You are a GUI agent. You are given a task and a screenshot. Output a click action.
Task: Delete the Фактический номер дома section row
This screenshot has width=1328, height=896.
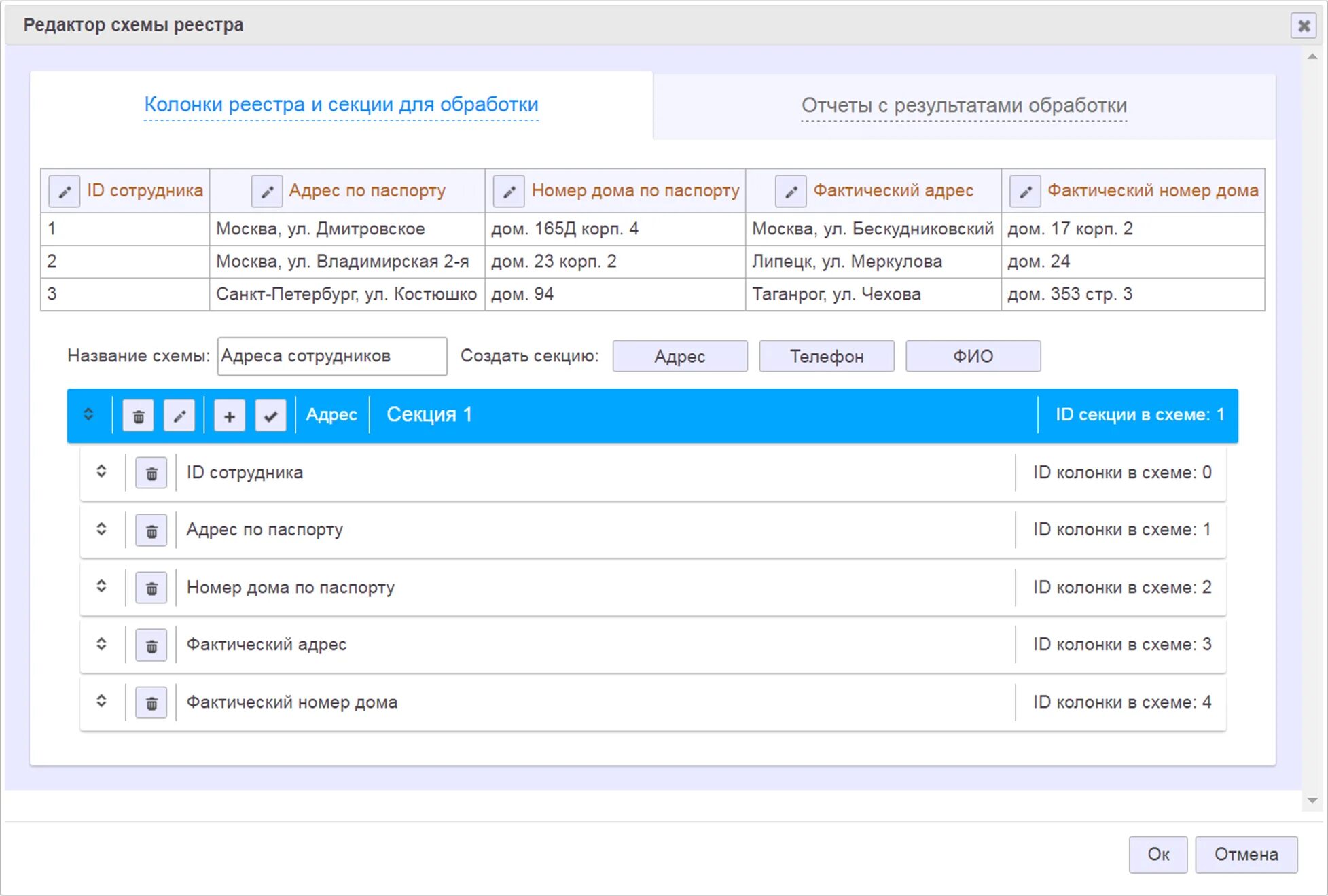[151, 703]
